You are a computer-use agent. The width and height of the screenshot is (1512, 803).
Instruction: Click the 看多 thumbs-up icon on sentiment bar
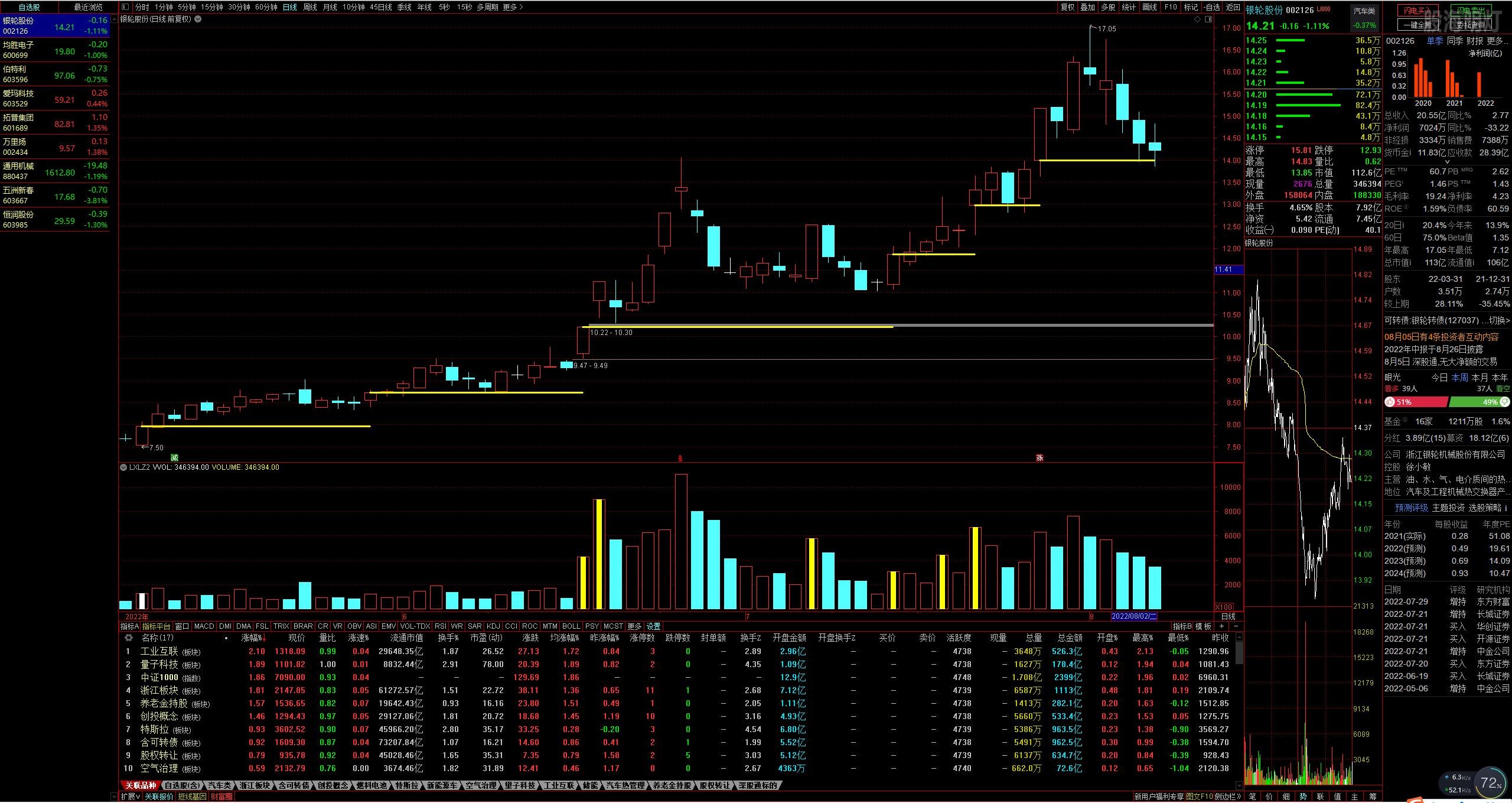(1390, 402)
